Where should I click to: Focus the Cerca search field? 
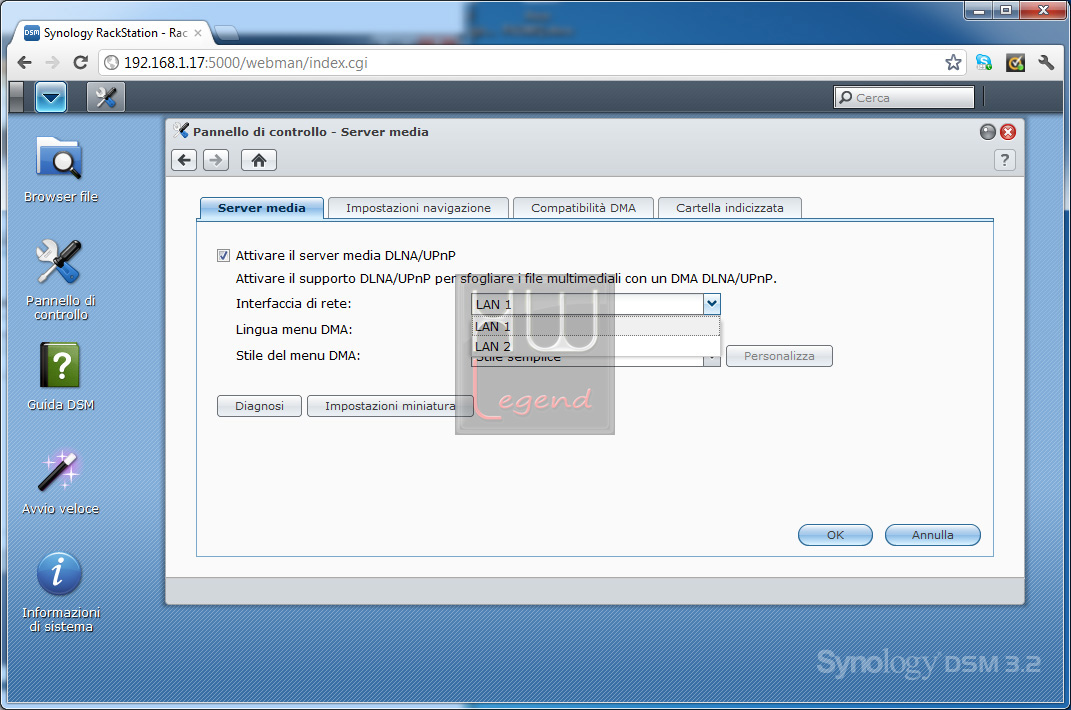pyautogui.click(x=904, y=98)
